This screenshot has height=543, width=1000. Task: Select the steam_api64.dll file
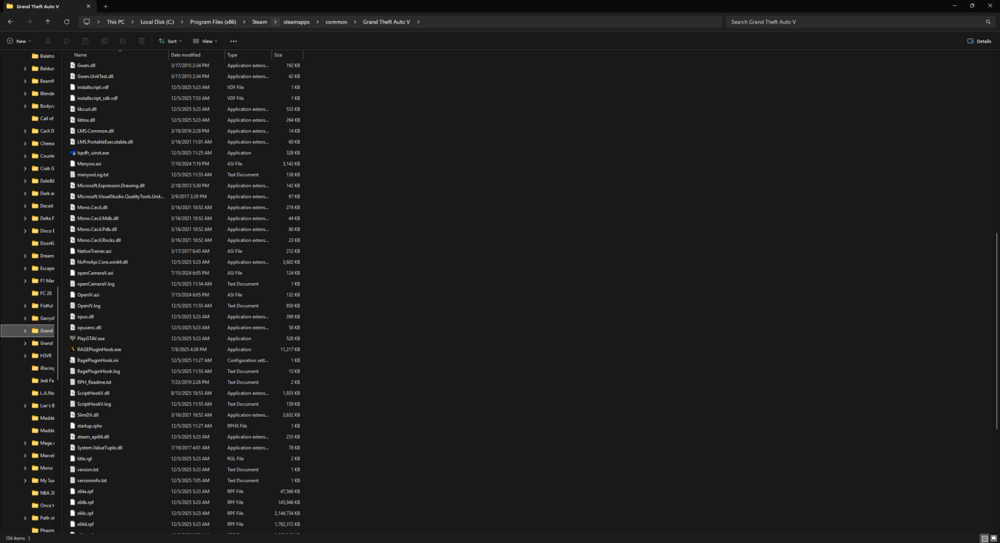point(93,437)
